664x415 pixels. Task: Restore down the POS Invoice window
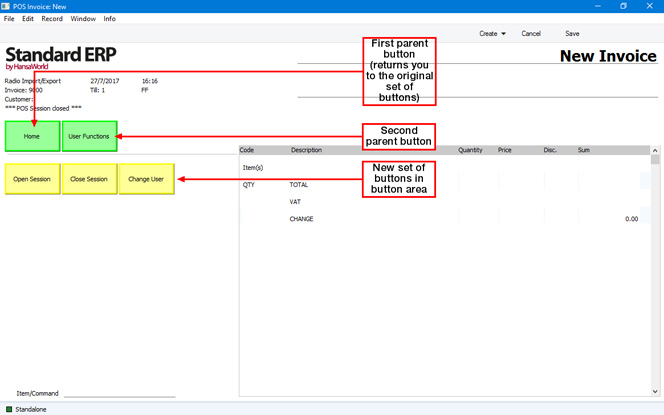pos(623,6)
